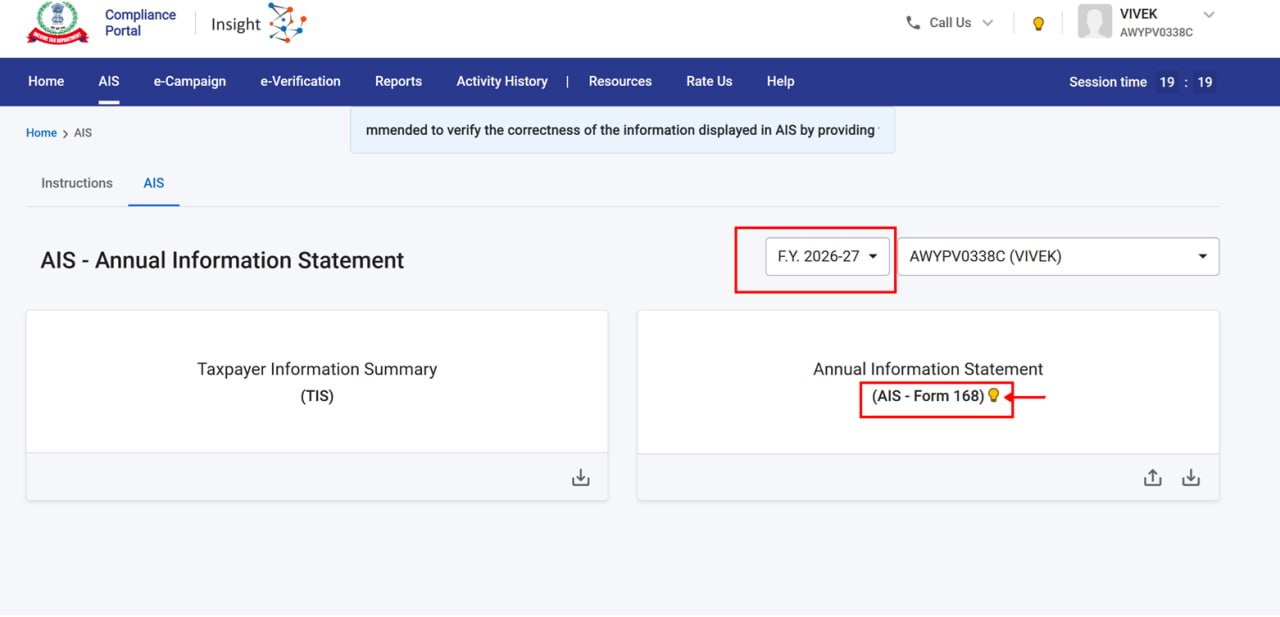This screenshot has width=1280, height=617.
Task: Click the AIS - Annual Information Statement heading
Action: (x=222, y=260)
